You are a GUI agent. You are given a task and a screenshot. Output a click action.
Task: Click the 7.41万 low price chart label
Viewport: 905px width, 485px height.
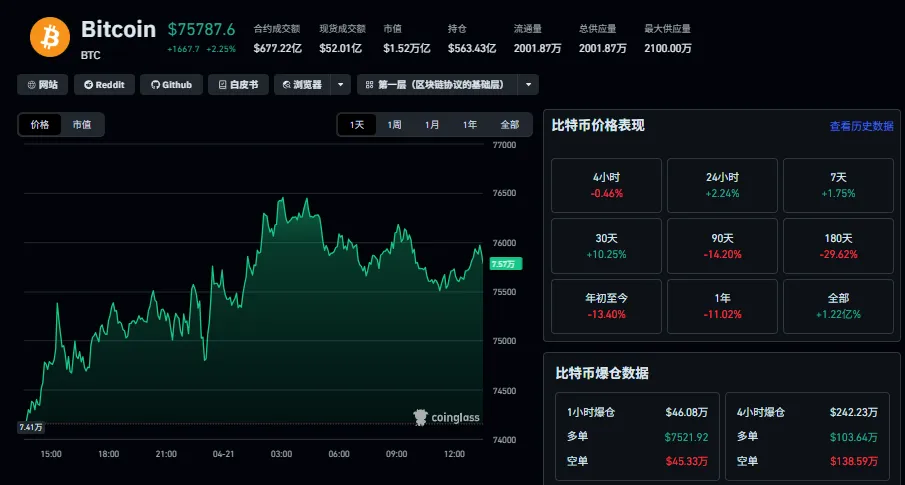31,428
